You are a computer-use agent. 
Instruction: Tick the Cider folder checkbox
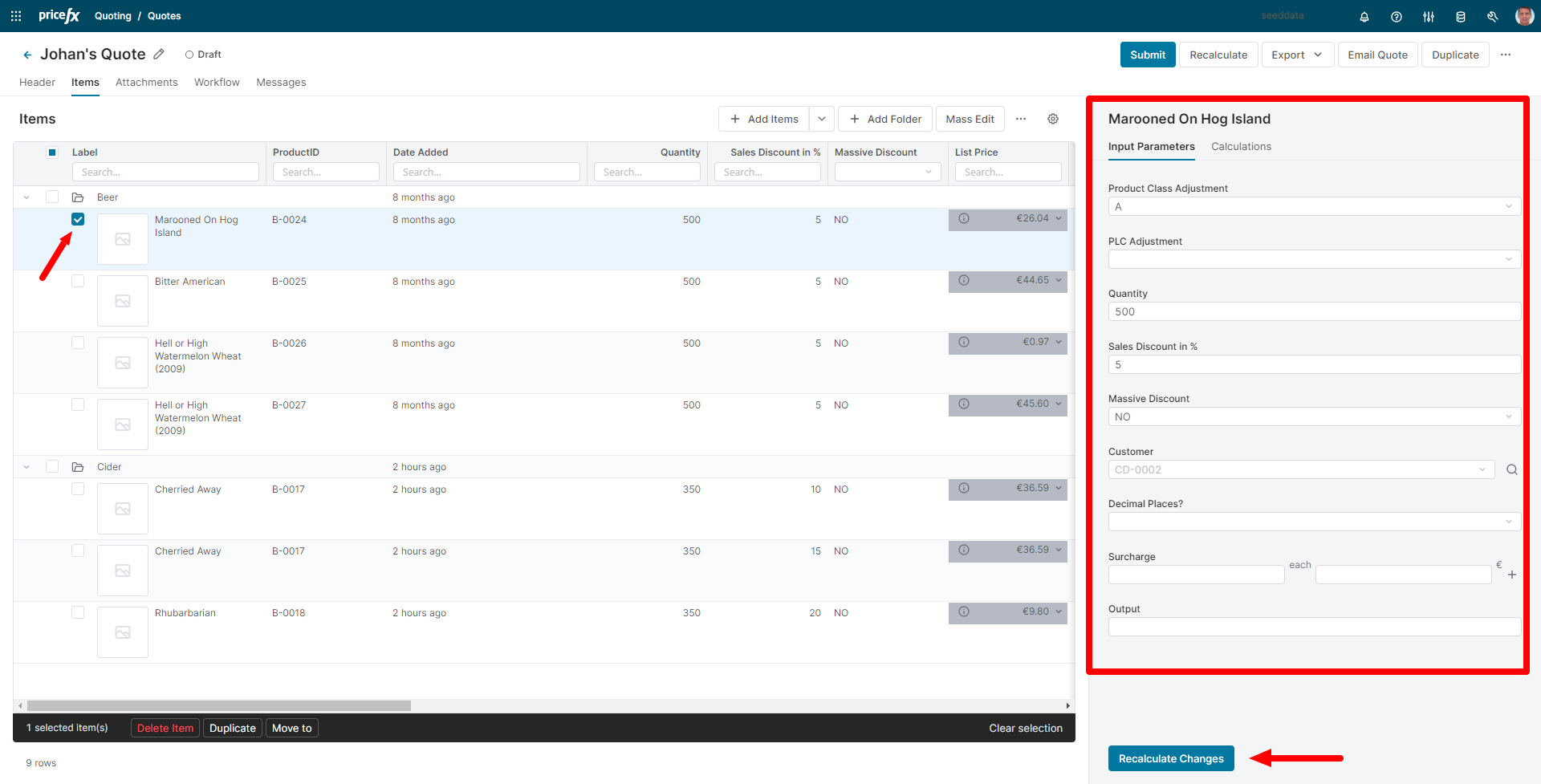[52, 466]
